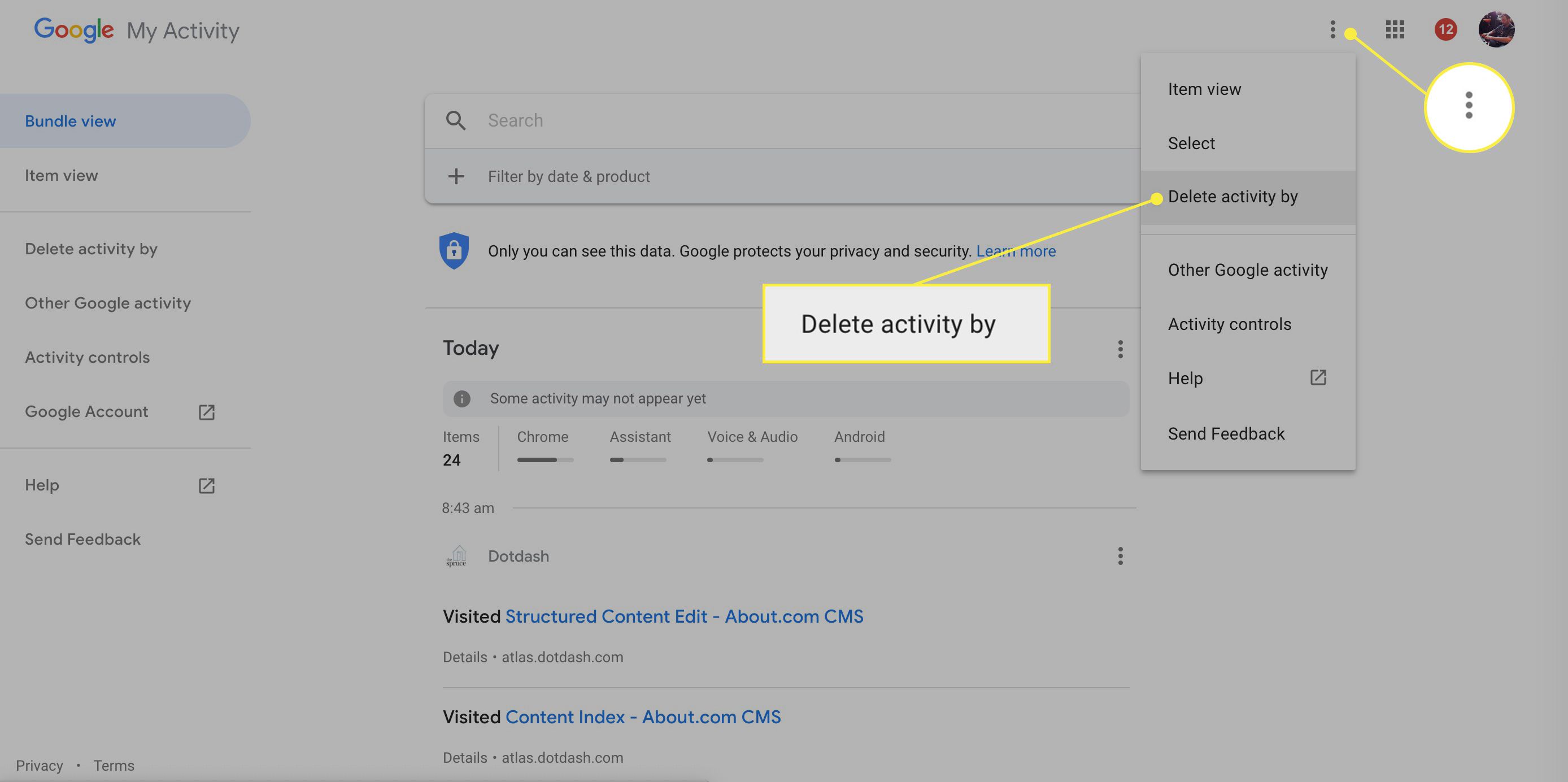
Task: Choose Delete activity by in the dropdown menu
Action: (1248, 197)
